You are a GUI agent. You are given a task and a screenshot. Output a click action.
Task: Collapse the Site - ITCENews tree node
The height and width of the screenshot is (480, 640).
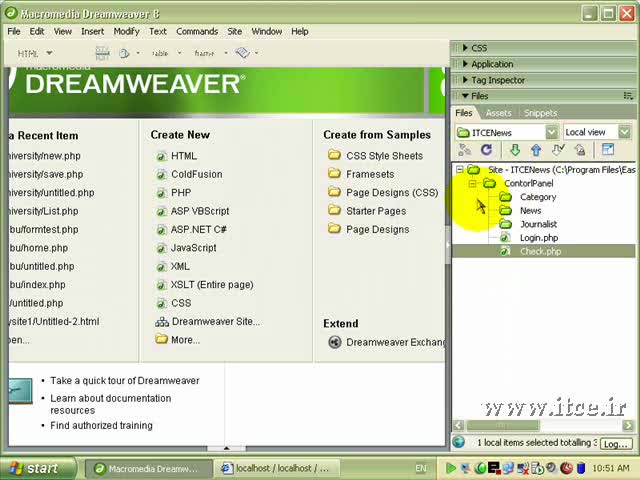(460, 169)
